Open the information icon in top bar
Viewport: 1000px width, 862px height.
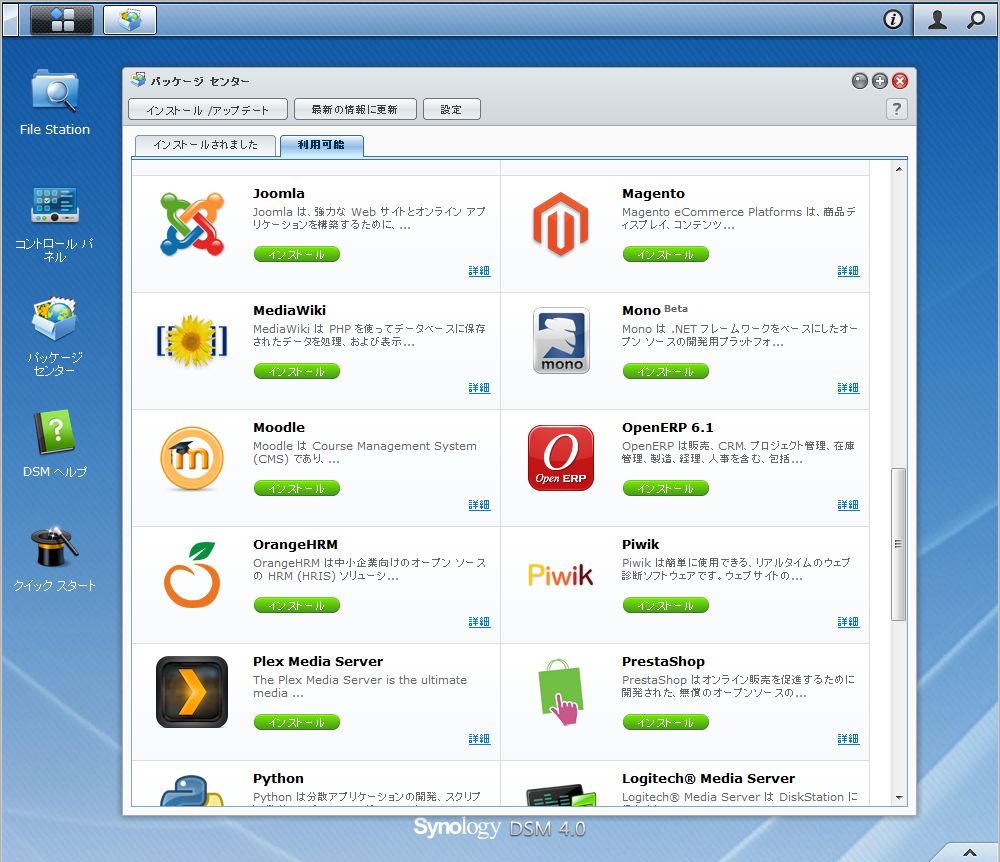(x=893, y=20)
